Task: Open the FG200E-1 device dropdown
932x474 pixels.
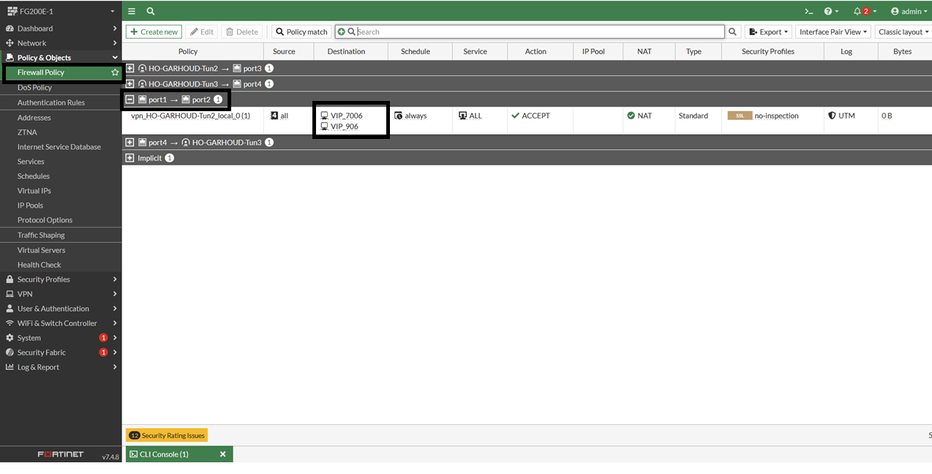Action: tap(61, 11)
